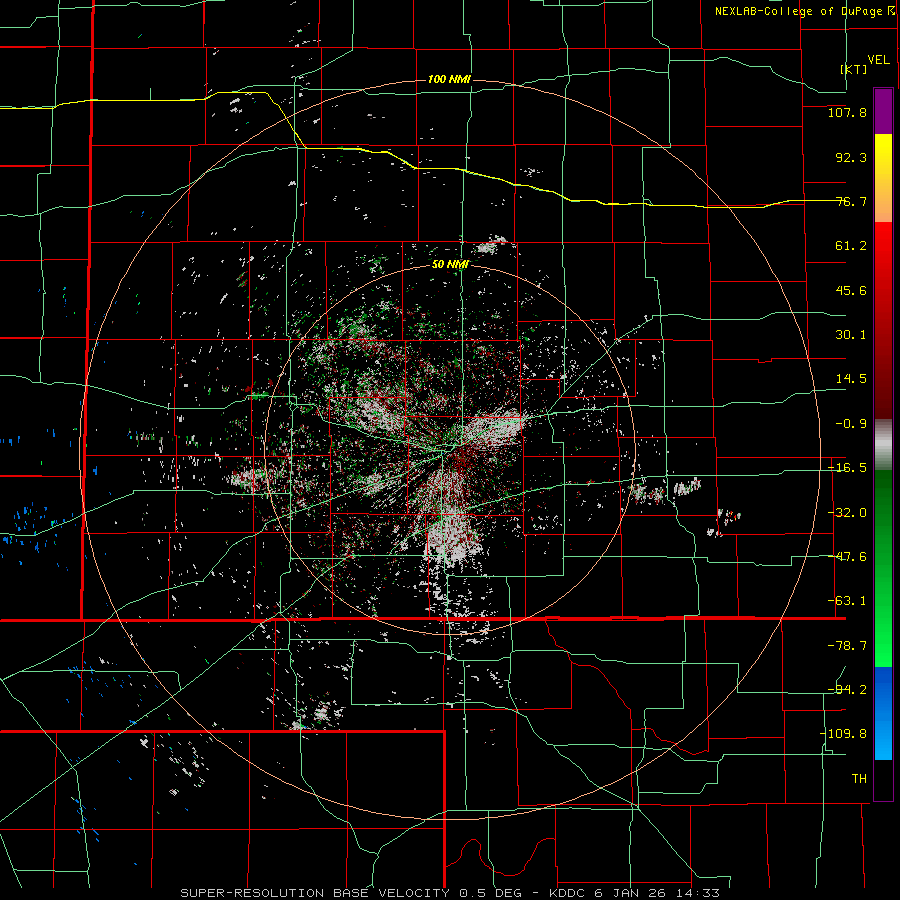The width and height of the screenshot is (900, 900).
Task: Click the 30.1 legend value
Action: [x=851, y=335]
